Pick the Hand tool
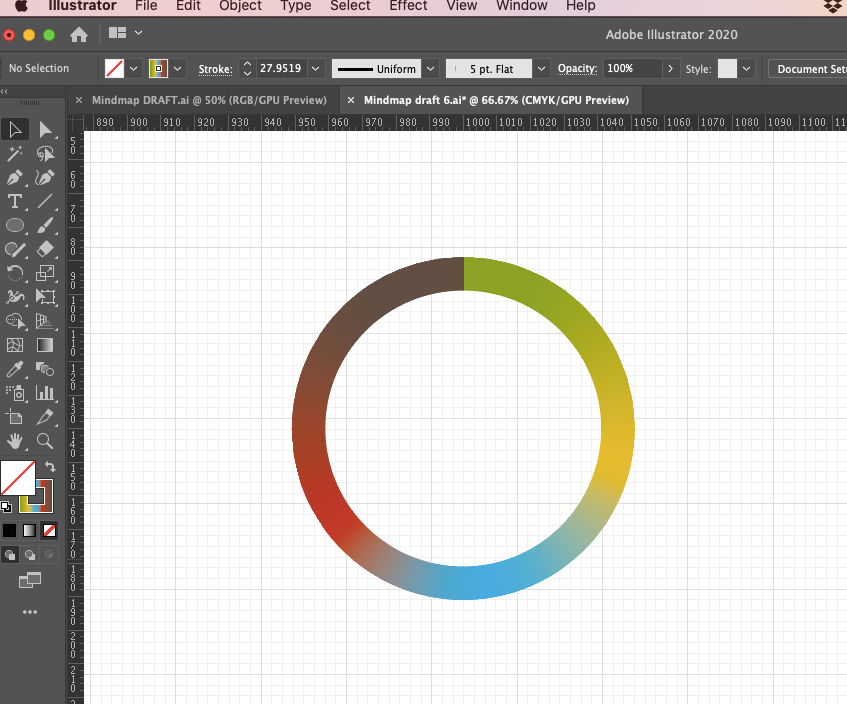Screen dimensions: 847x704 (15, 441)
